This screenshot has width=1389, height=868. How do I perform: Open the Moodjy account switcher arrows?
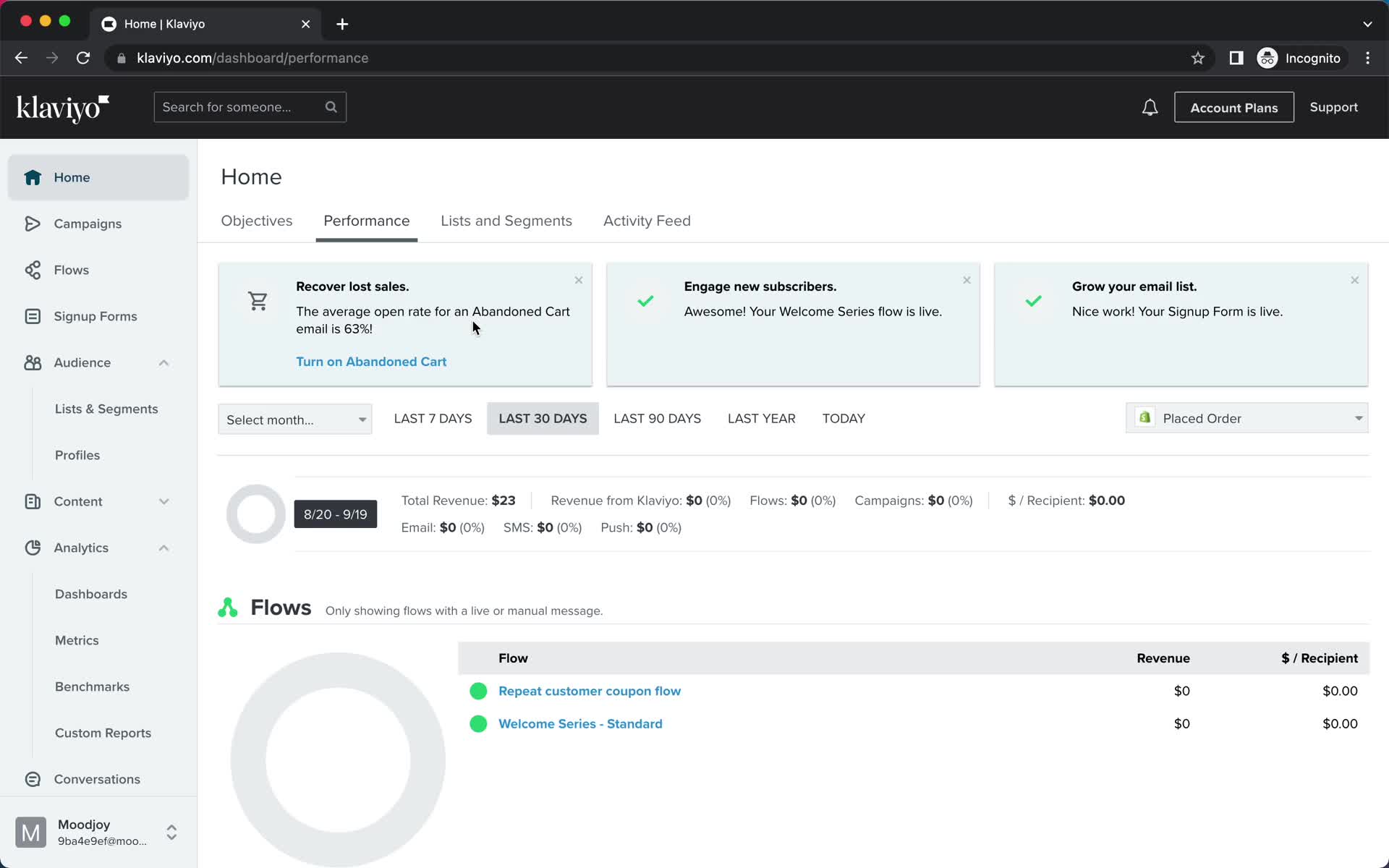tap(171, 833)
